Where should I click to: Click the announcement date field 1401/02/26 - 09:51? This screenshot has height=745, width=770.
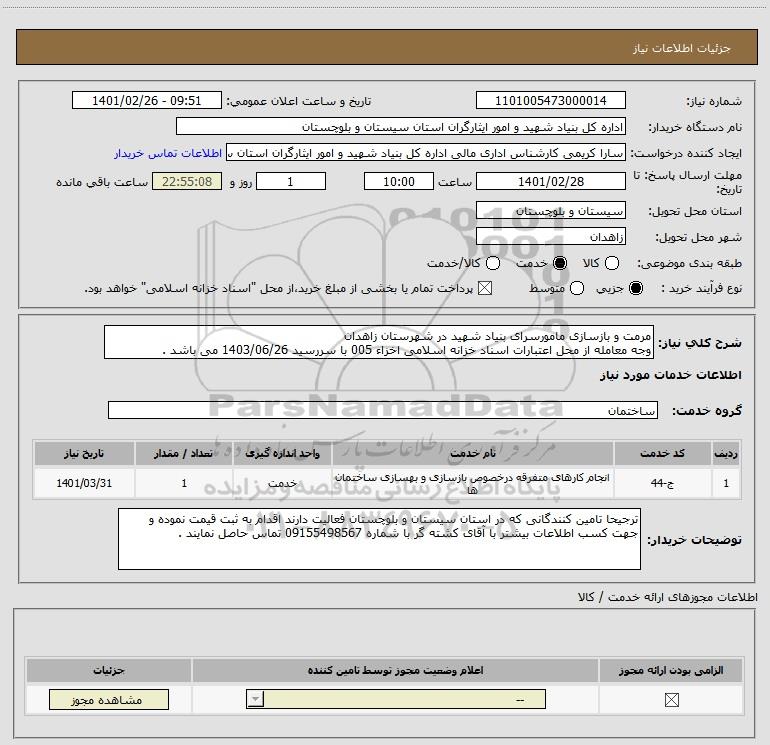[147, 100]
